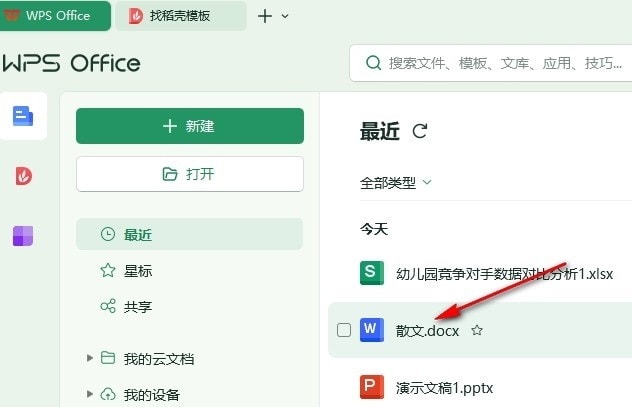The width and height of the screenshot is (632, 407).
Task: Click the search magnifier icon
Action: pyautogui.click(x=373, y=63)
